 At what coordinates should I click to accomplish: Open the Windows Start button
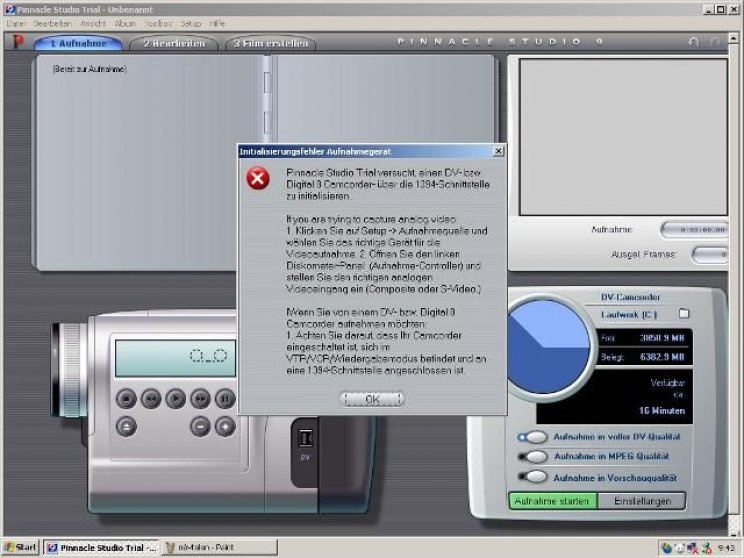(x=20, y=547)
